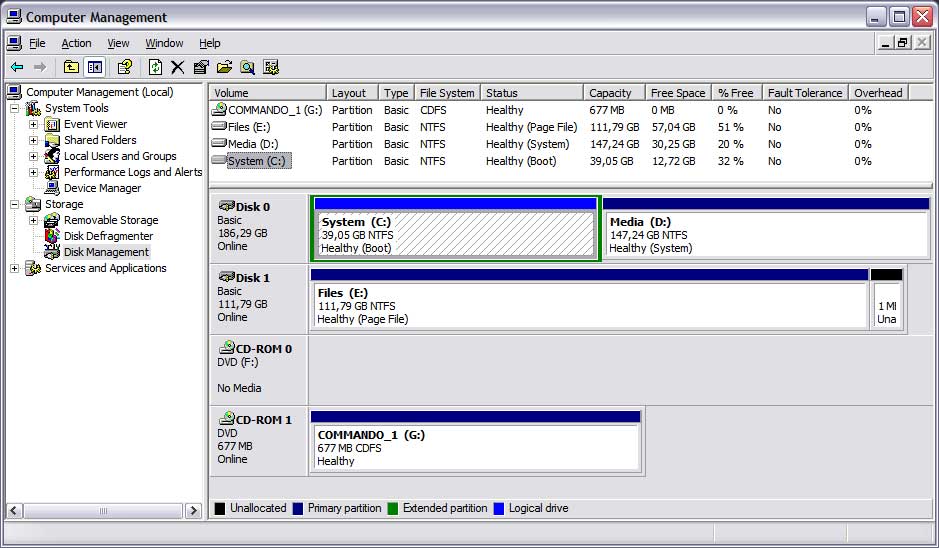Click the Logical drive blue swatch
Image resolution: width=939 pixels, height=548 pixels.
point(498,509)
